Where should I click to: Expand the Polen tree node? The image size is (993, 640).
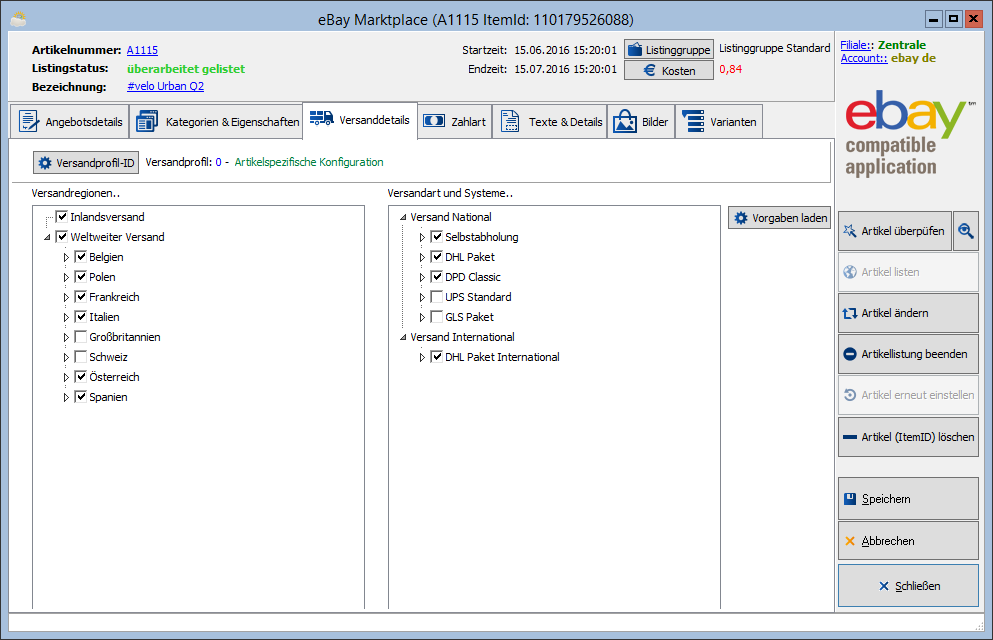coord(66,277)
